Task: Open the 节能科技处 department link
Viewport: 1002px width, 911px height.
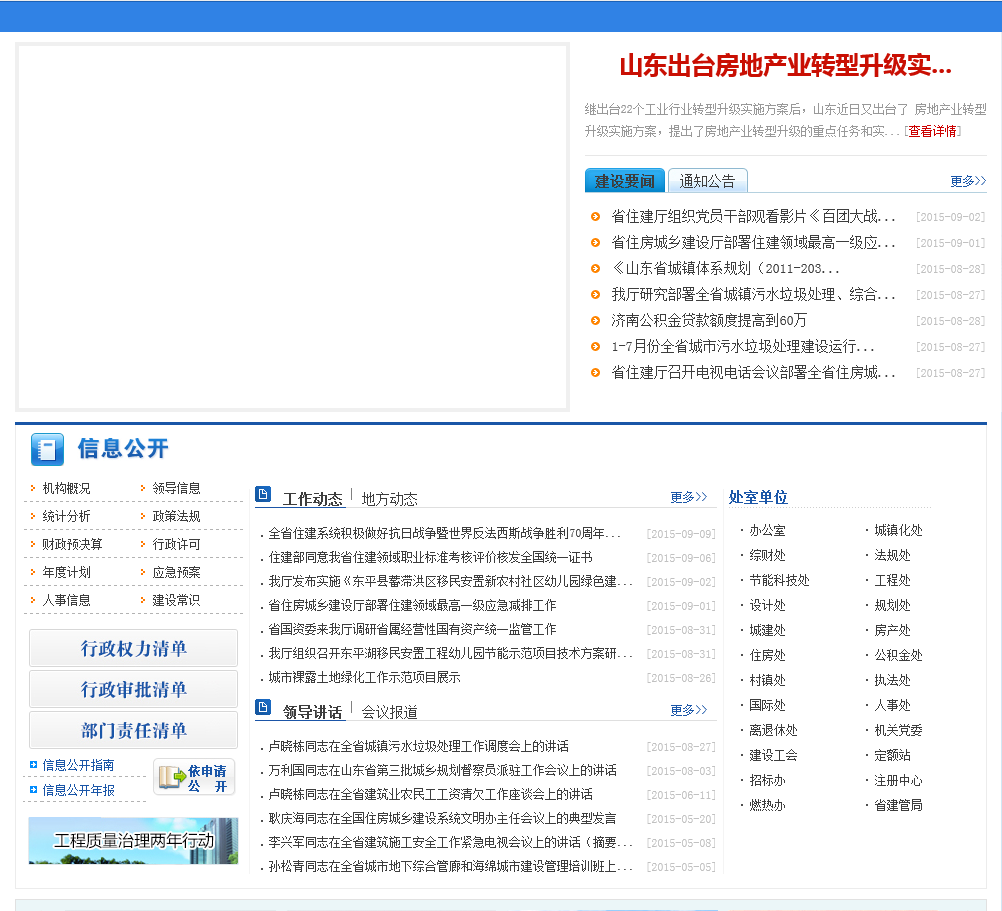Action: tap(780, 580)
